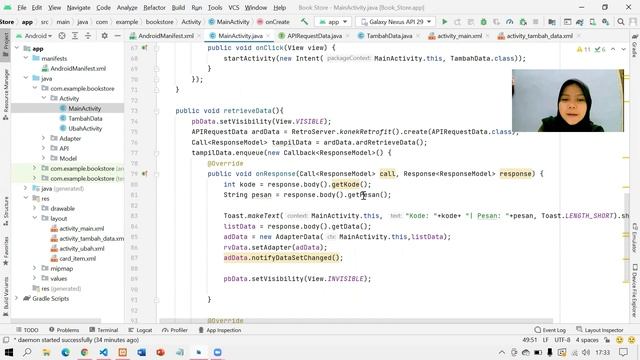Click the warnings indicator in editor corner

click(583, 49)
